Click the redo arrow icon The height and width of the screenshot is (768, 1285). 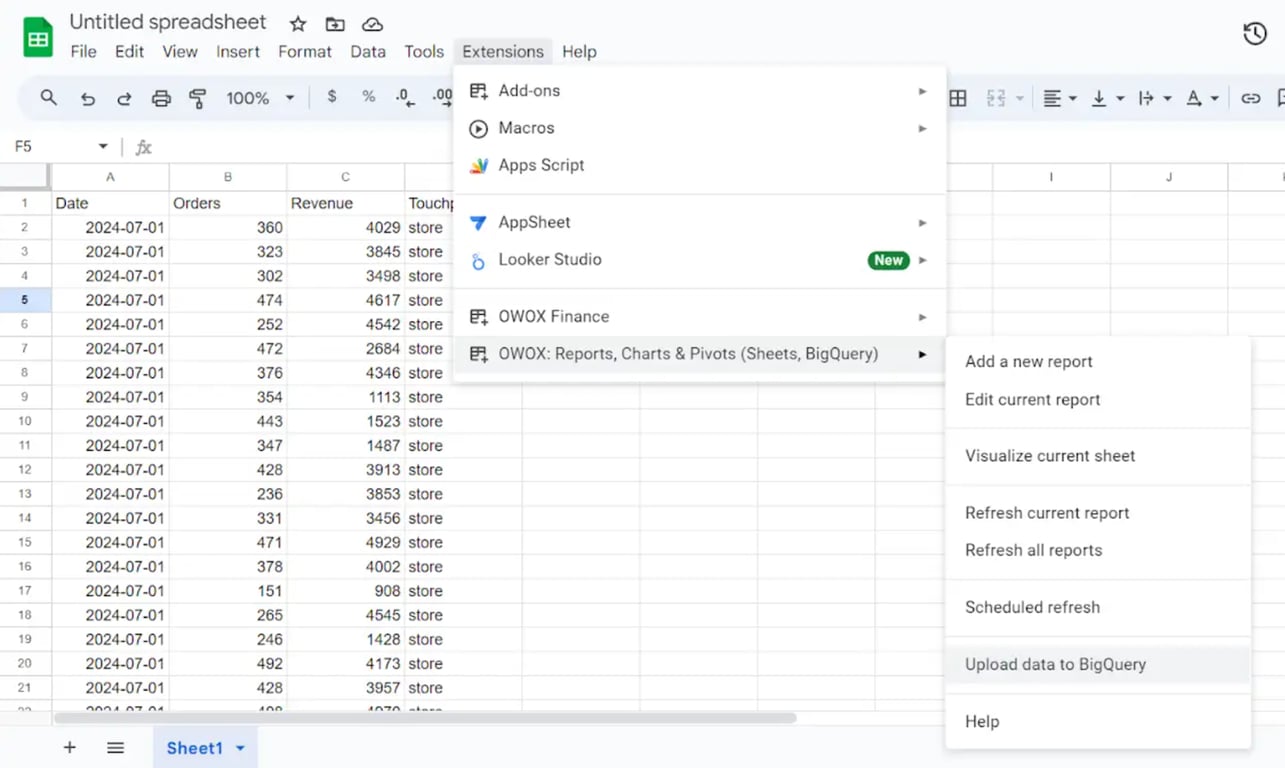pos(124,98)
